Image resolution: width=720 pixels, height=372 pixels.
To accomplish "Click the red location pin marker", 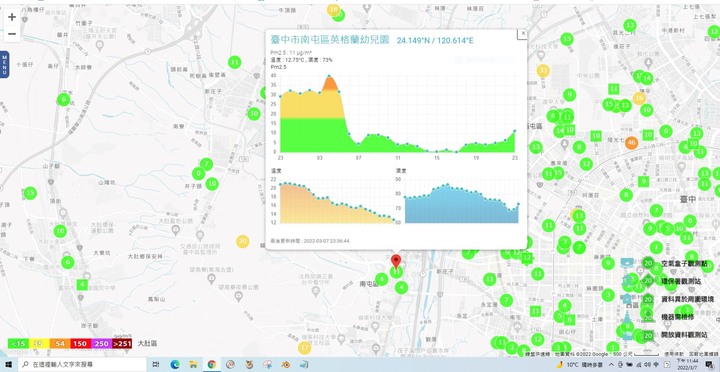I will tap(396, 261).
